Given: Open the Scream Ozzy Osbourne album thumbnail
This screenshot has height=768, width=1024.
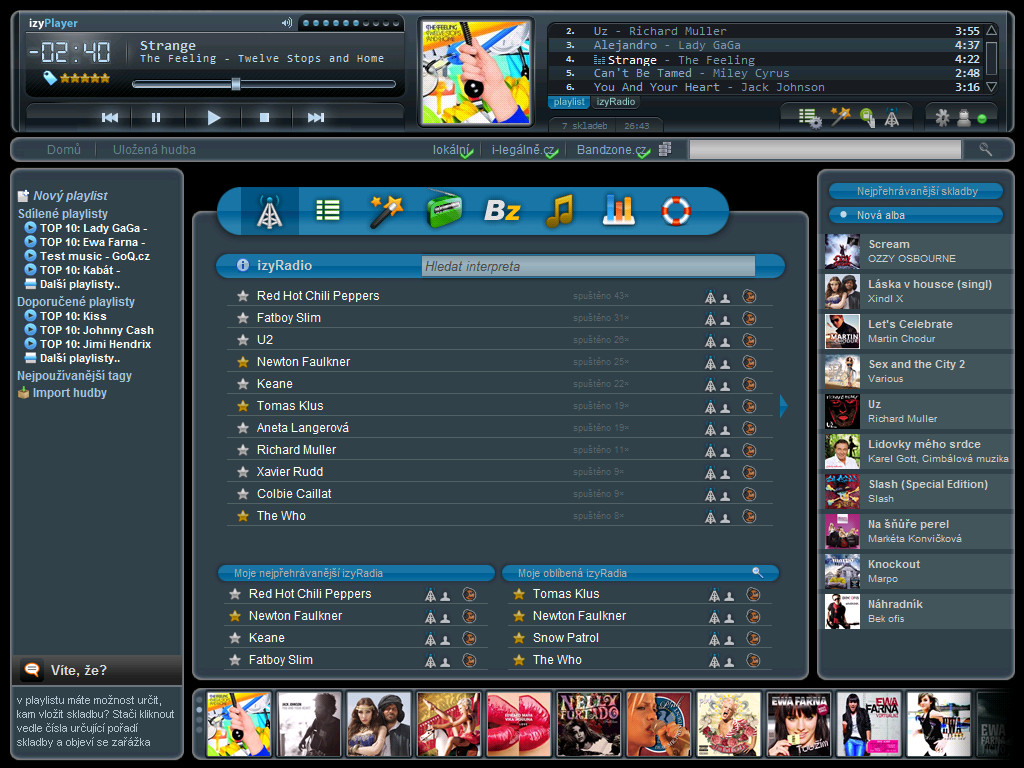Looking at the screenshot, I should [842, 251].
